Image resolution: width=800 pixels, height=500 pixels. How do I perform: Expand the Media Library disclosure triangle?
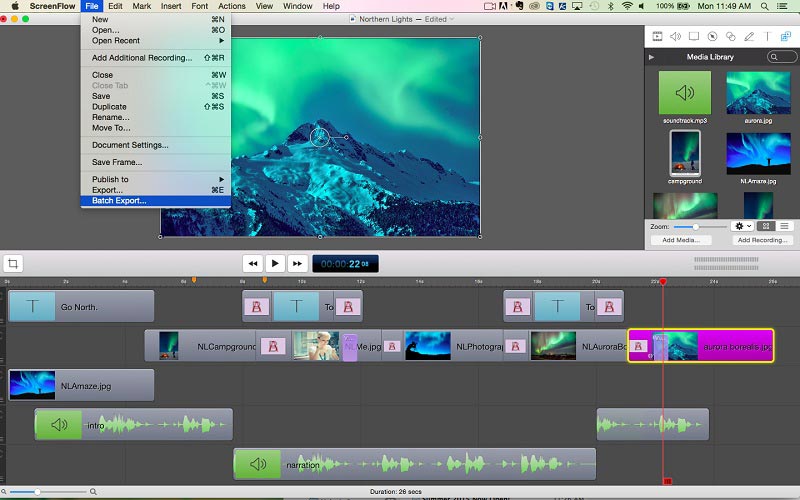click(652, 57)
